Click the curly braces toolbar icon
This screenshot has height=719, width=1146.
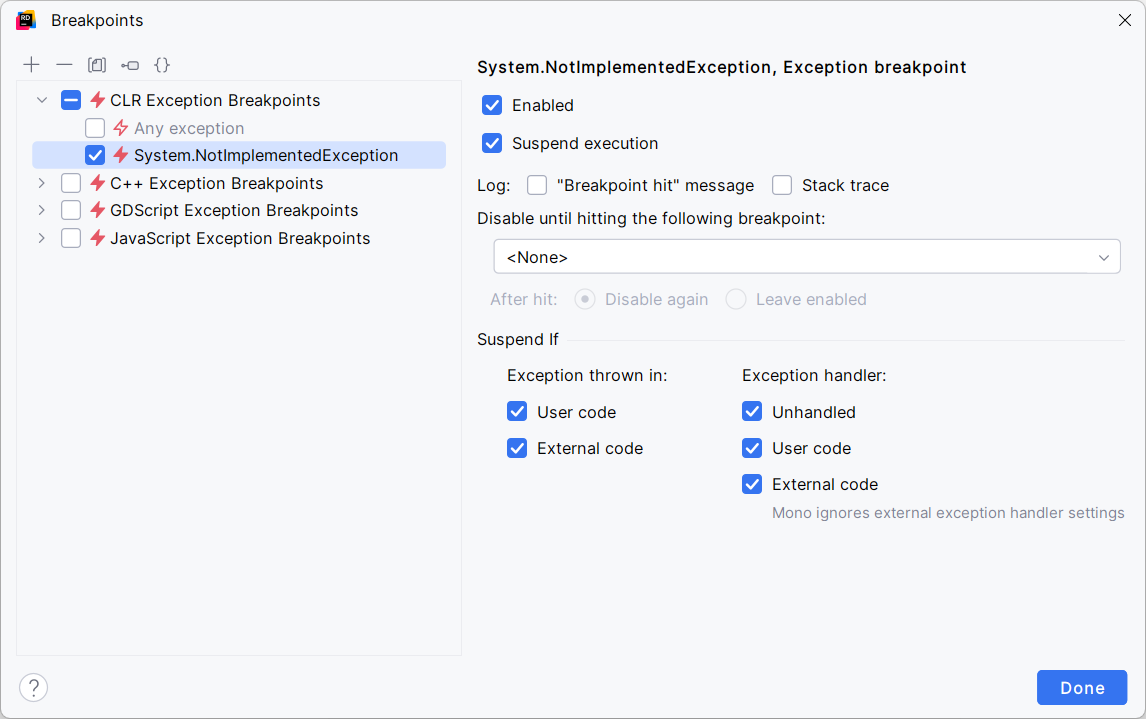point(161,64)
